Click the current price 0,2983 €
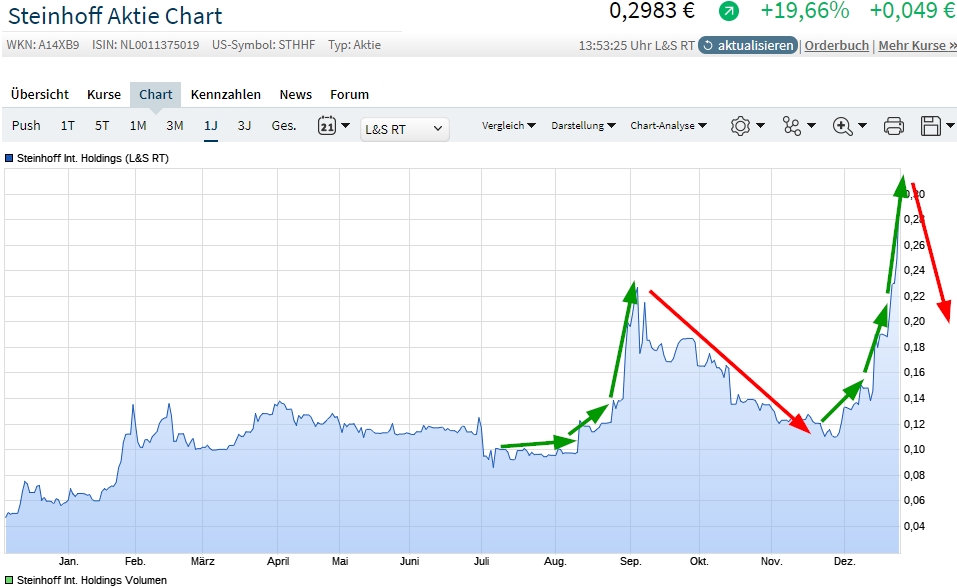This screenshot has height=588, width=957. (x=652, y=10)
